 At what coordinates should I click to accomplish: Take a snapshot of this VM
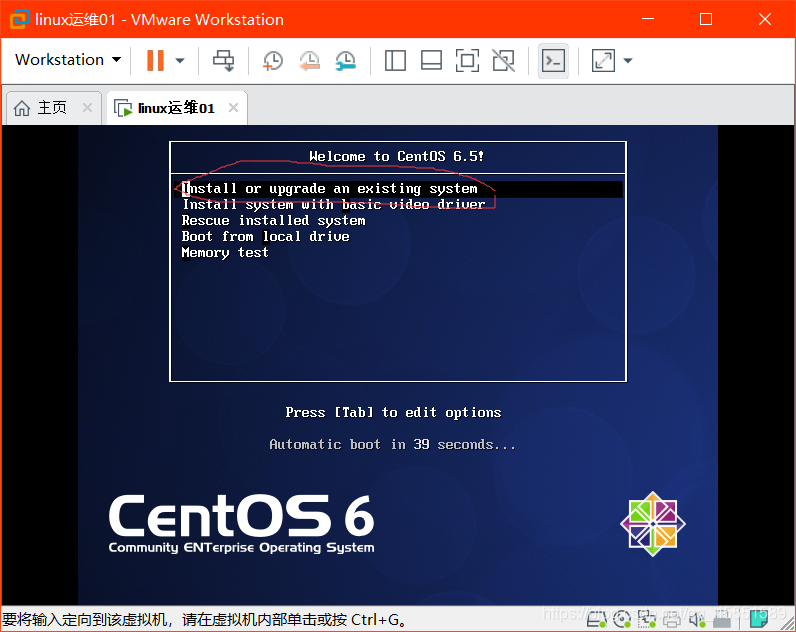click(x=273, y=60)
